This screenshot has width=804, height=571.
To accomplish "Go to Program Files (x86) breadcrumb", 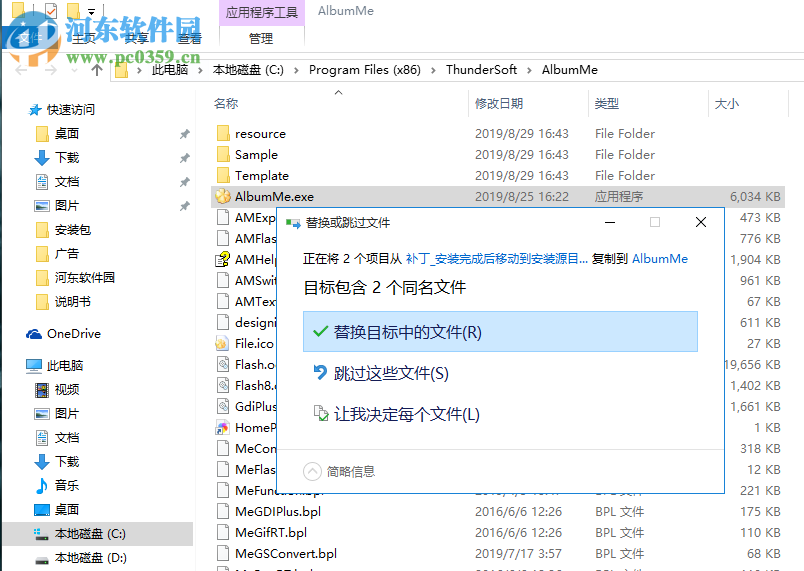I will coord(365,70).
